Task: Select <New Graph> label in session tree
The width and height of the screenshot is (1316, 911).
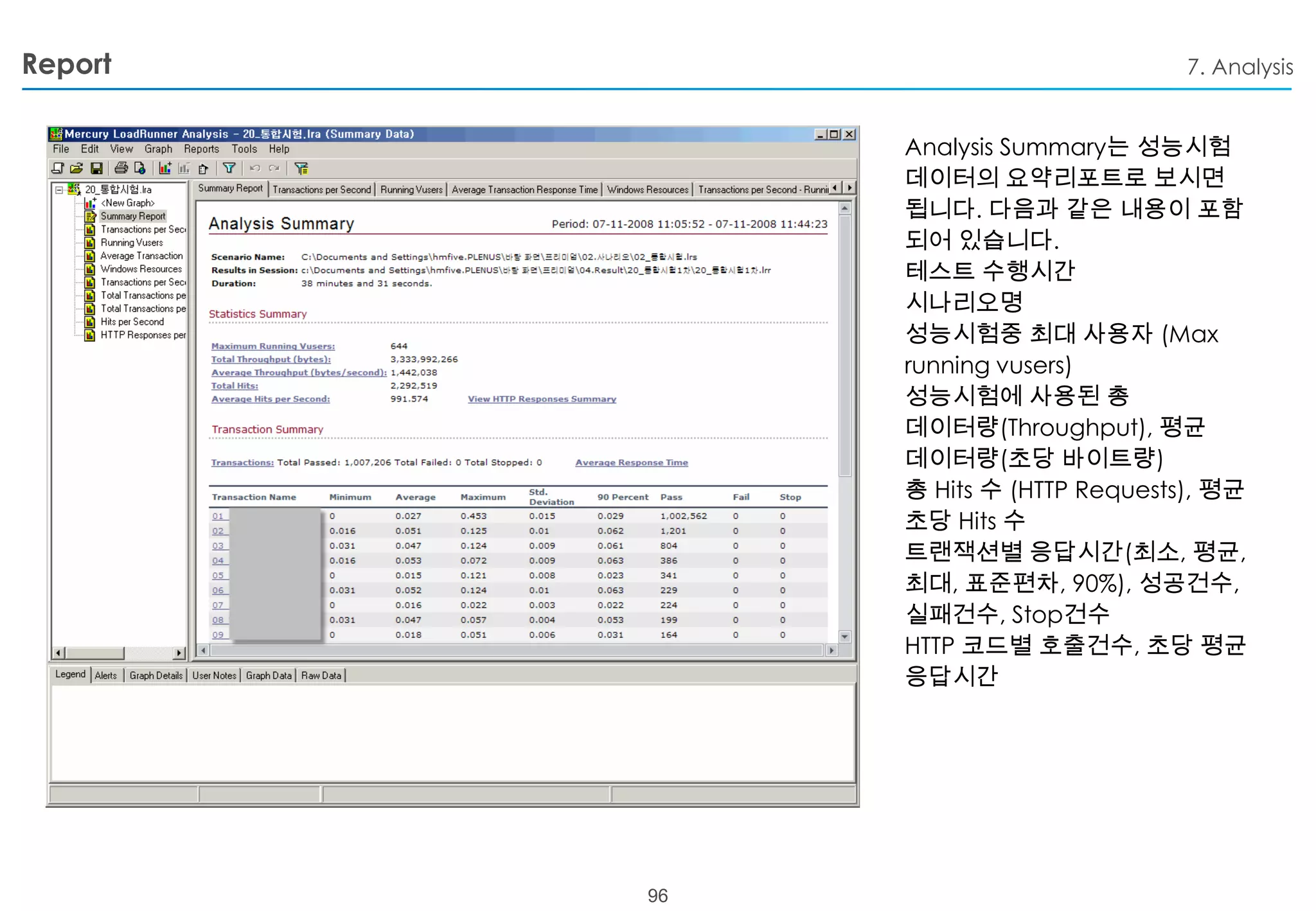Action: pyautogui.click(x=128, y=203)
